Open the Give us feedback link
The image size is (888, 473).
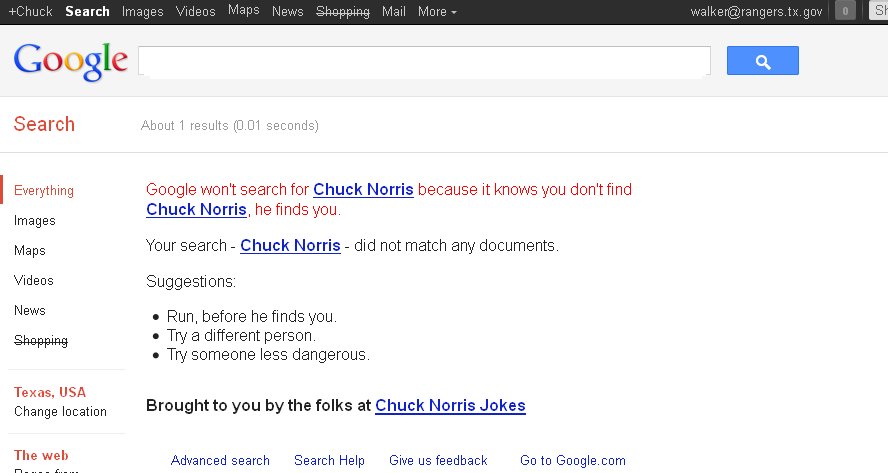click(438, 461)
